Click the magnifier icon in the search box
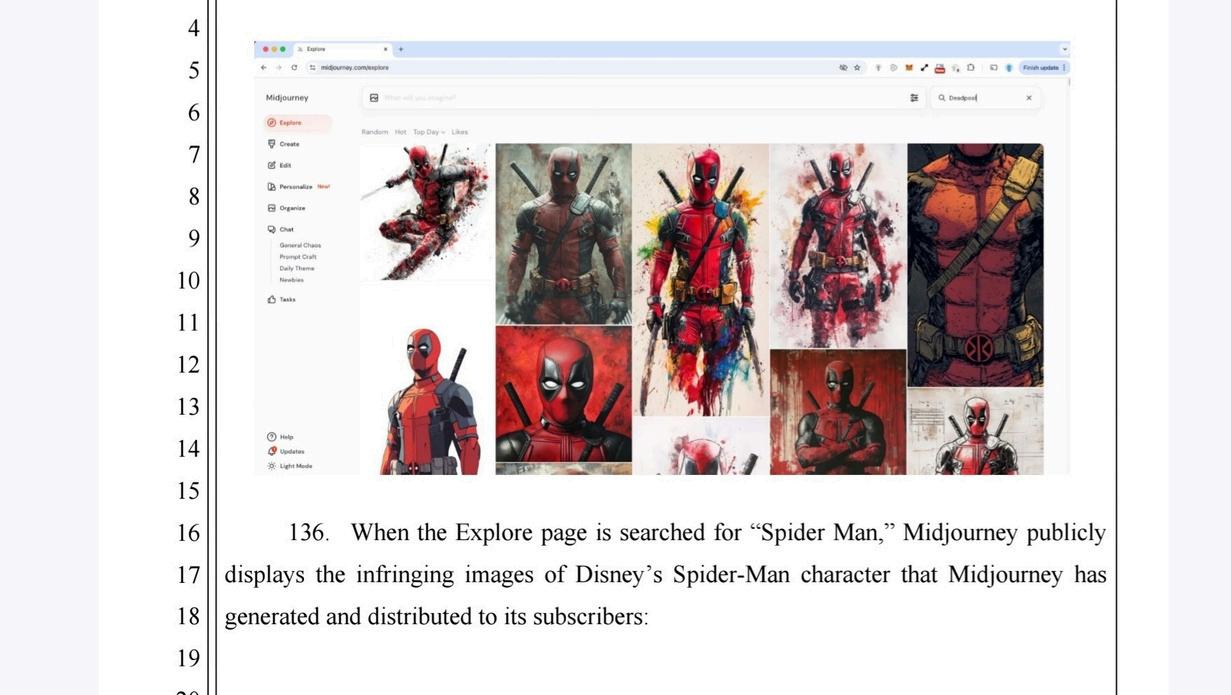This screenshot has width=1231, height=695. [942, 98]
